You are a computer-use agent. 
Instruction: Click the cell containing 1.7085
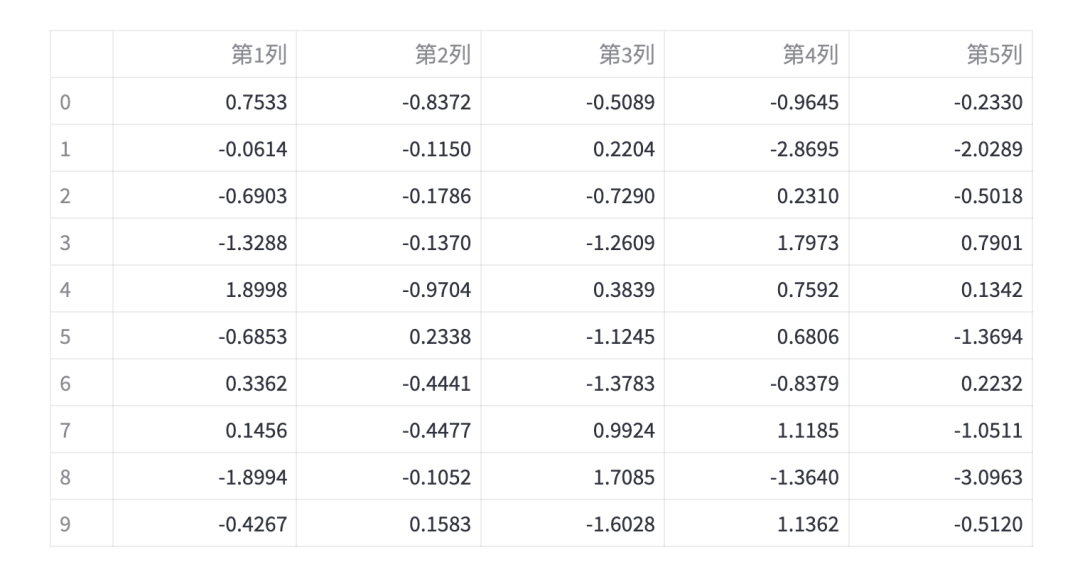tap(572, 477)
